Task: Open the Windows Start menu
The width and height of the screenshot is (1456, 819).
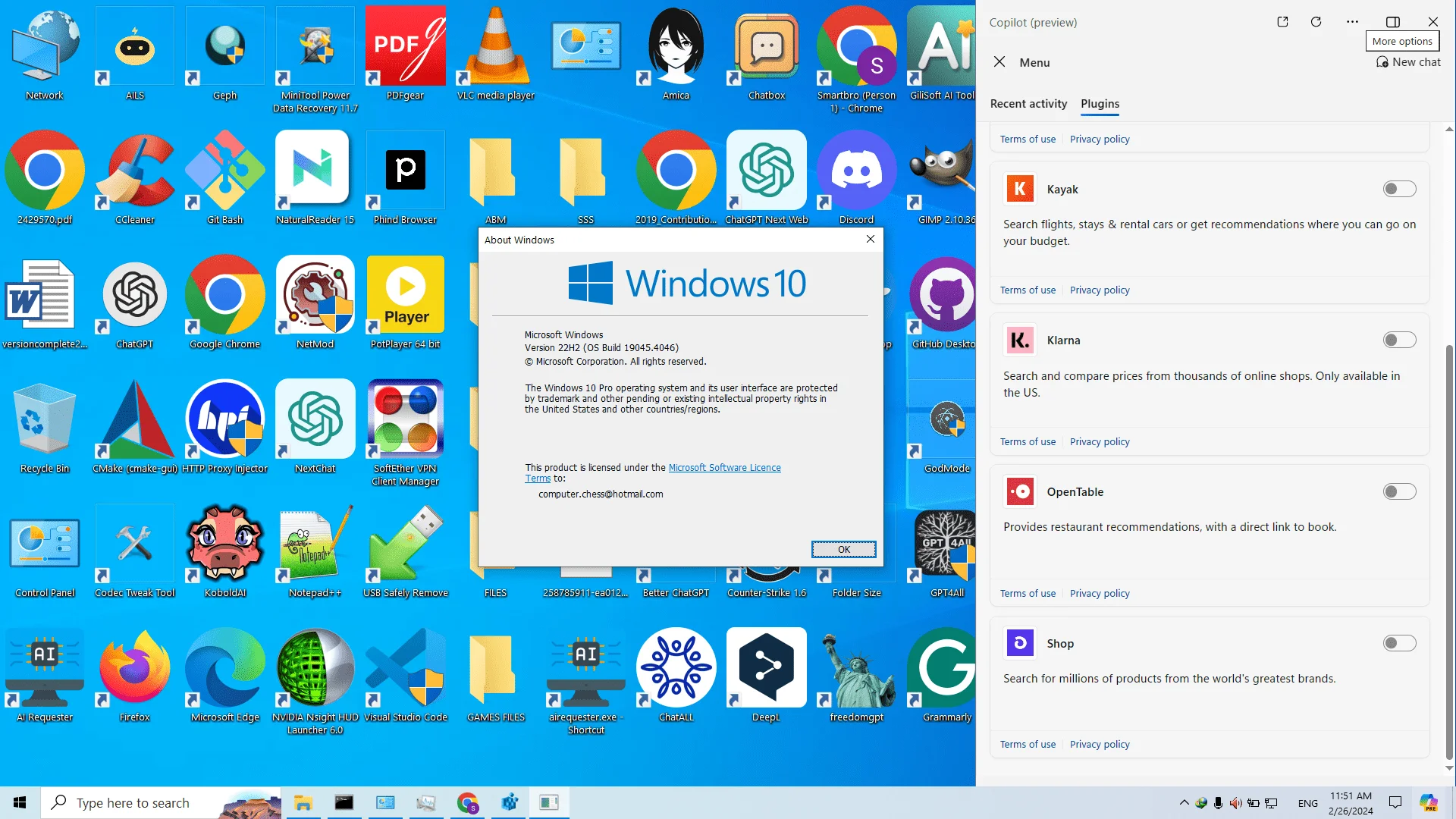Action: [20, 802]
